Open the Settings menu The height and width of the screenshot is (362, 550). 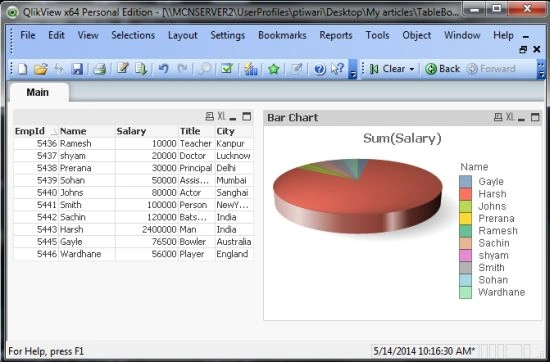228,35
